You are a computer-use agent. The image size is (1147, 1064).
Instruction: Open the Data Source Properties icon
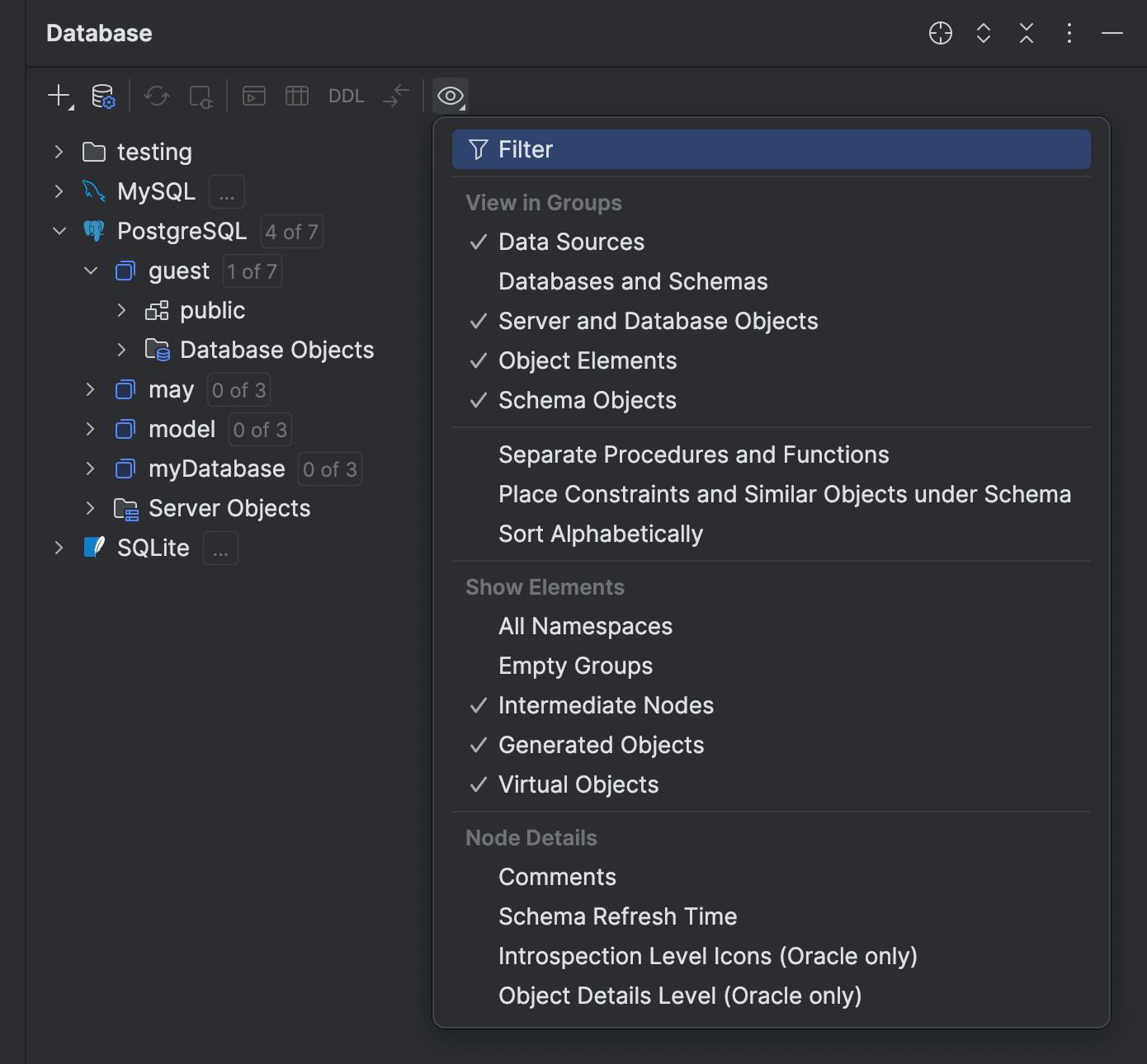tap(103, 95)
